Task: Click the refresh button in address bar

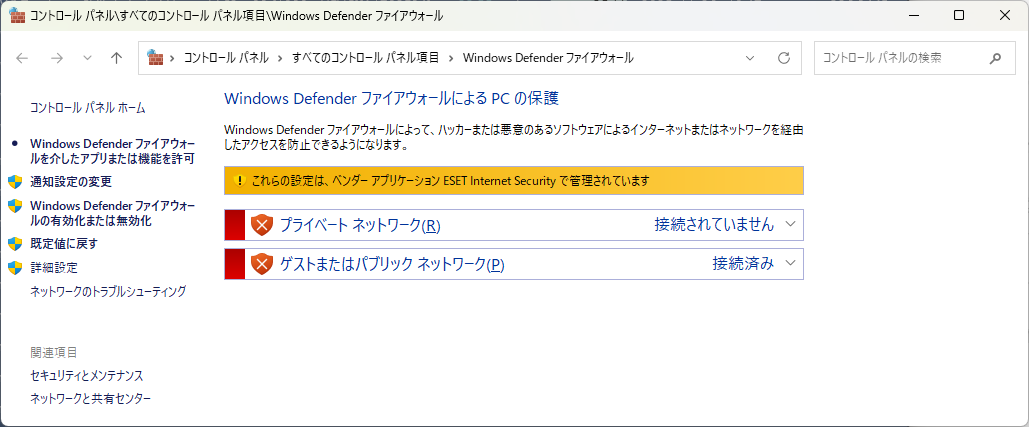Action: (784, 58)
